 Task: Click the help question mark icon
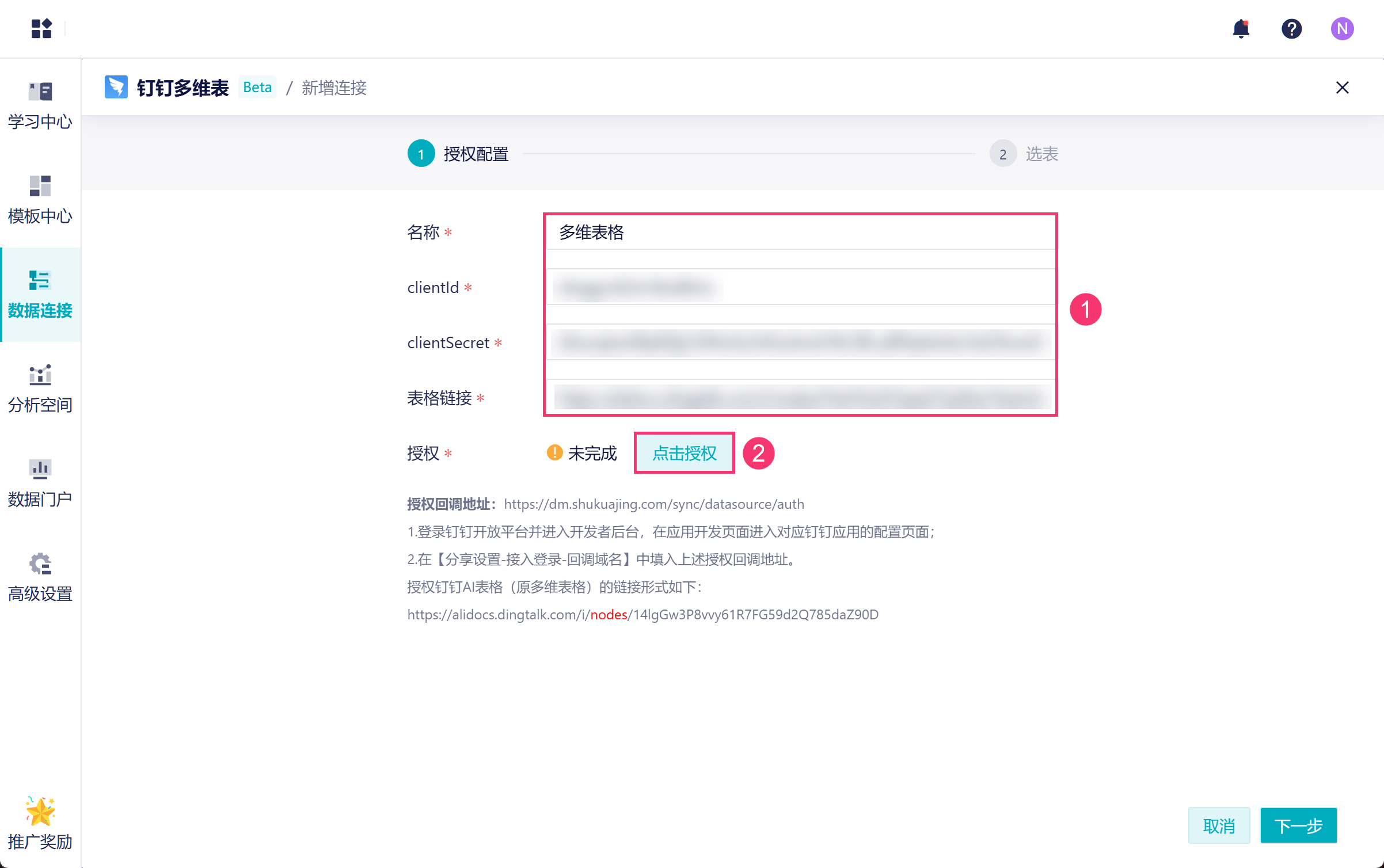pyautogui.click(x=1291, y=28)
